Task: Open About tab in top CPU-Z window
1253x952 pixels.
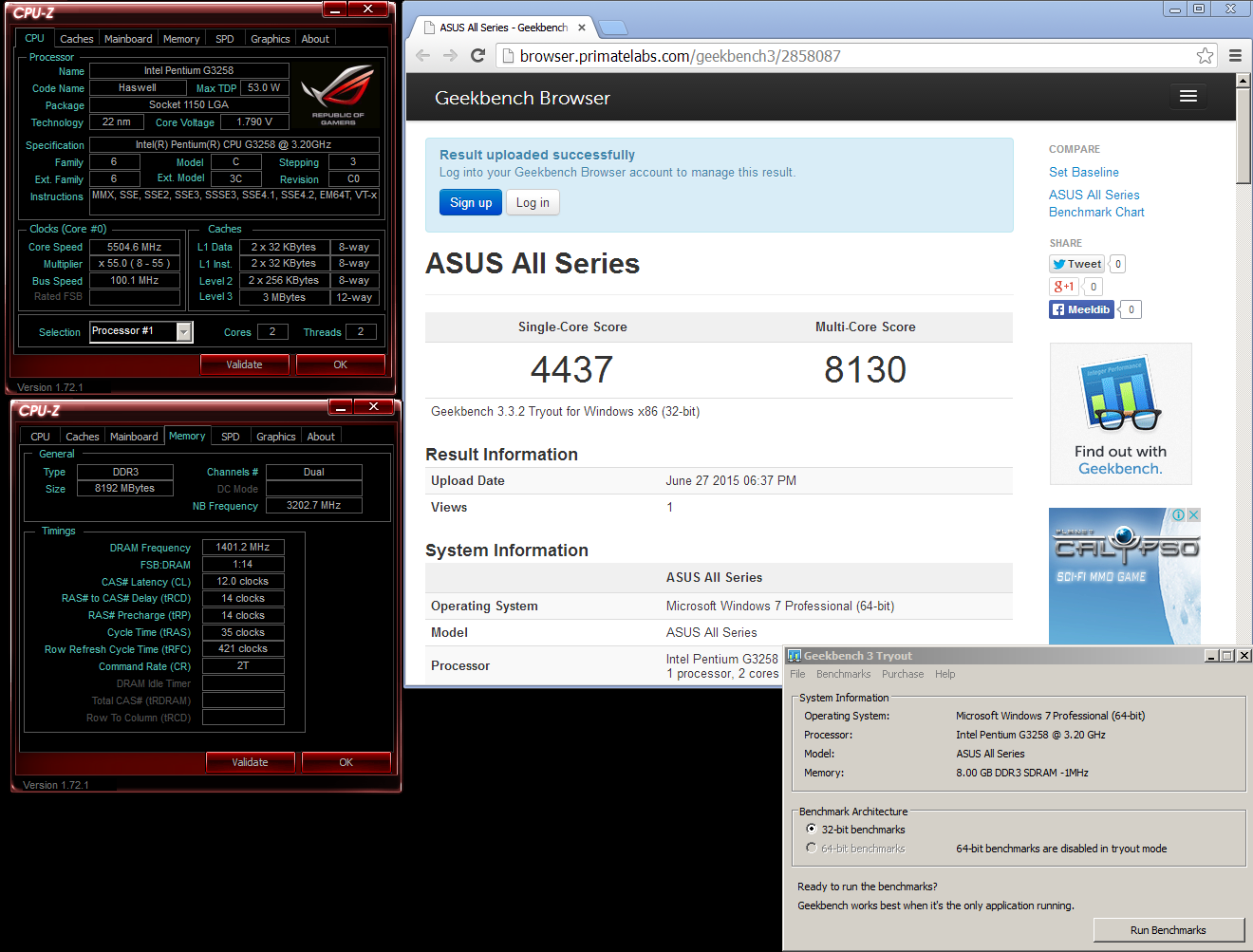Action: tap(315, 39)
